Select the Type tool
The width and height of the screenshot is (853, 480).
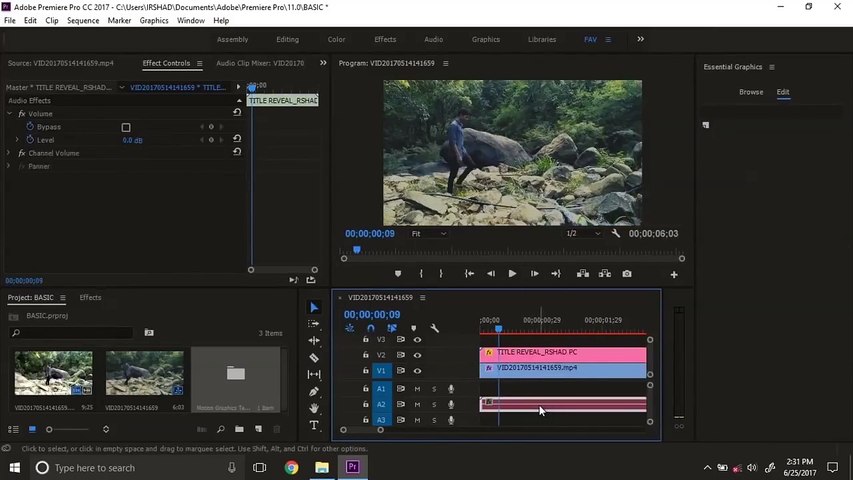coord(314,425)
